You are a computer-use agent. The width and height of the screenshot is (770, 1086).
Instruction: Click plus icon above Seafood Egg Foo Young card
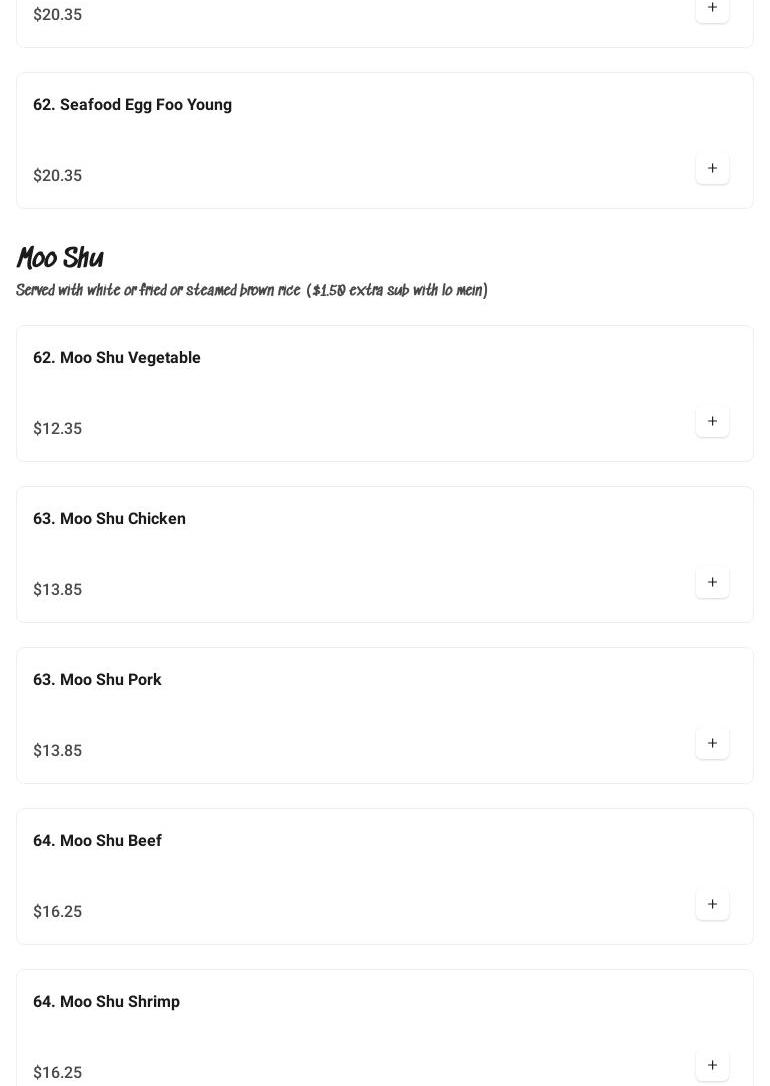pyautogui.click(x=712, y=8)
